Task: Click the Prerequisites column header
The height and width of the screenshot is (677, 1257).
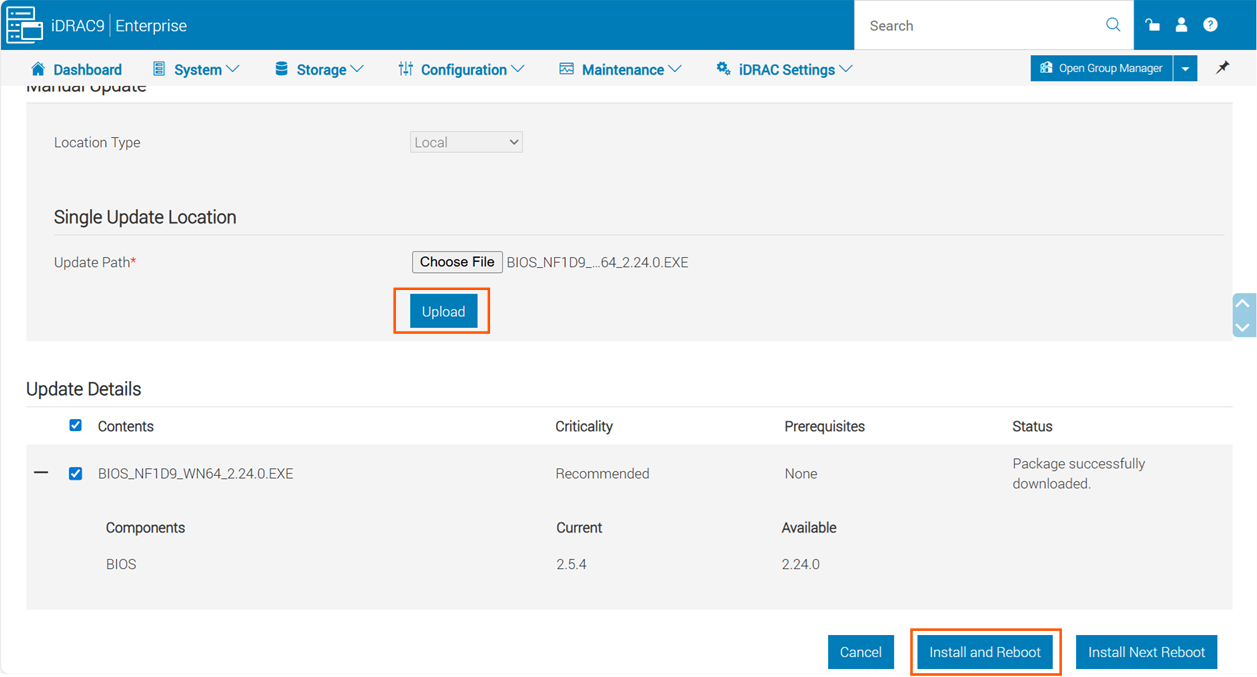Action: click(x=825, y=426)
